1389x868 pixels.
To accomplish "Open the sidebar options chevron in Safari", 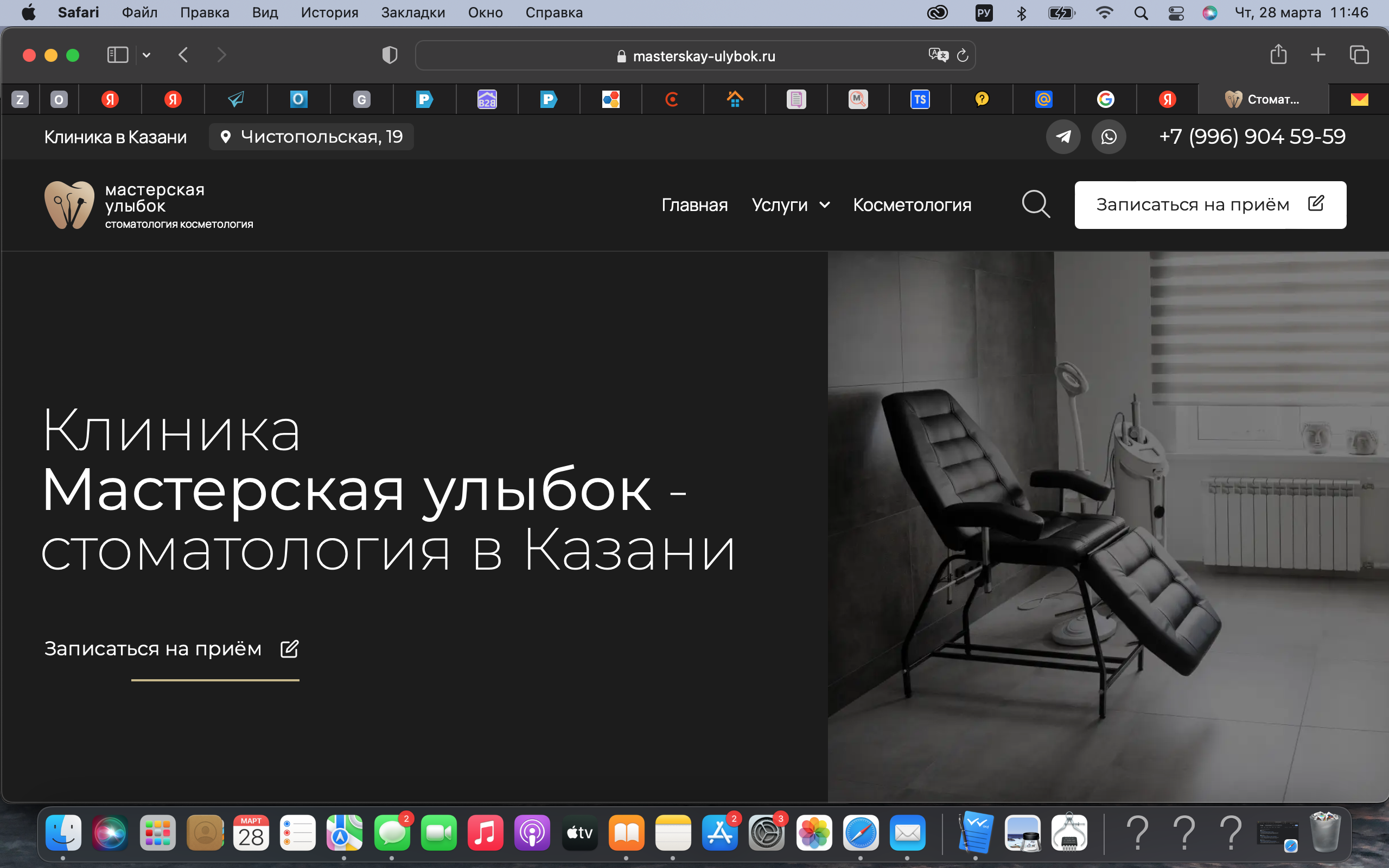I will [x=146, y=55].
